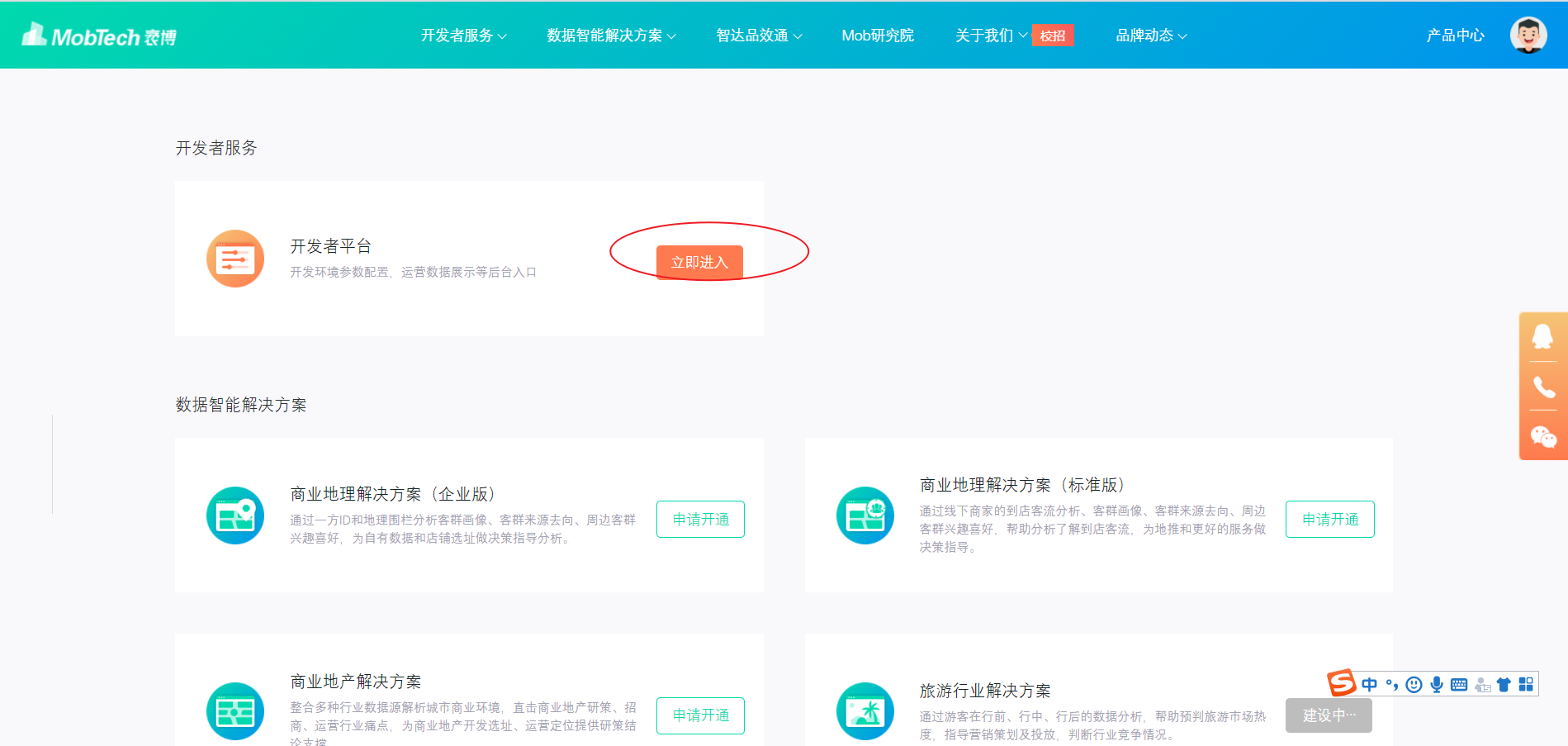This screenshot has width=1568, height=746.
Task: Toggle Chinese/English input in Sogou toolbar
Action: pyautogui.click(x=1369, y=684)
